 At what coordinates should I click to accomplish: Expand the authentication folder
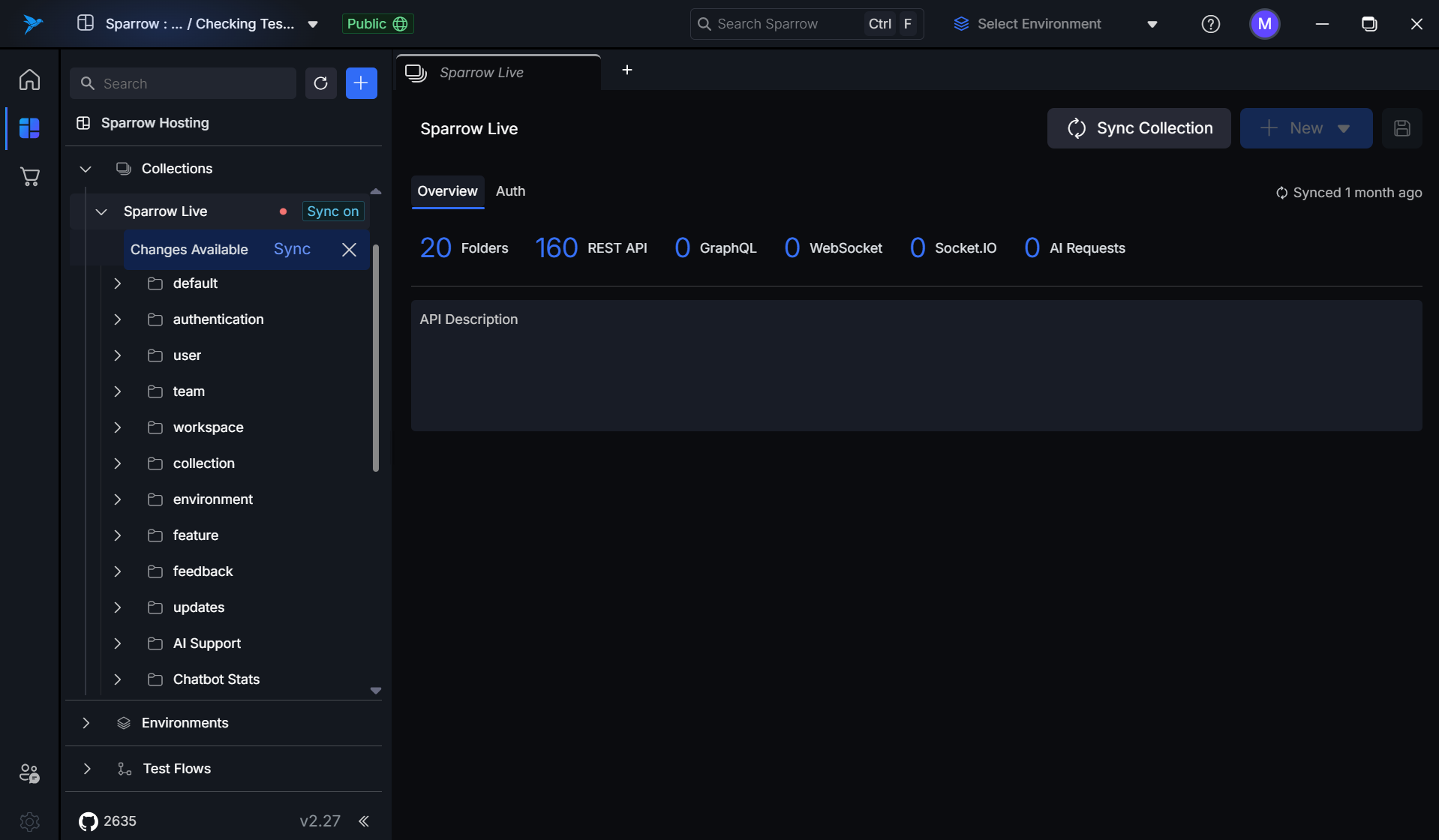(x=117, y=319)
